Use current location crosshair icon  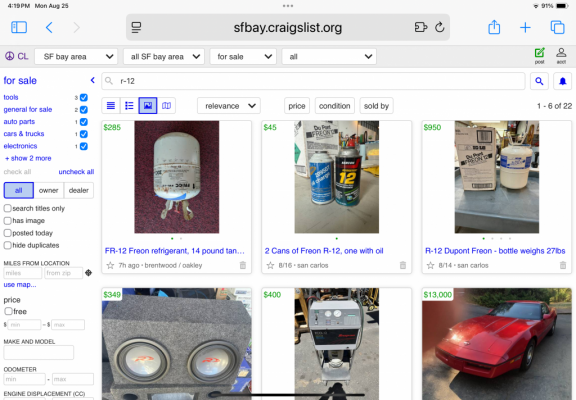89,273
